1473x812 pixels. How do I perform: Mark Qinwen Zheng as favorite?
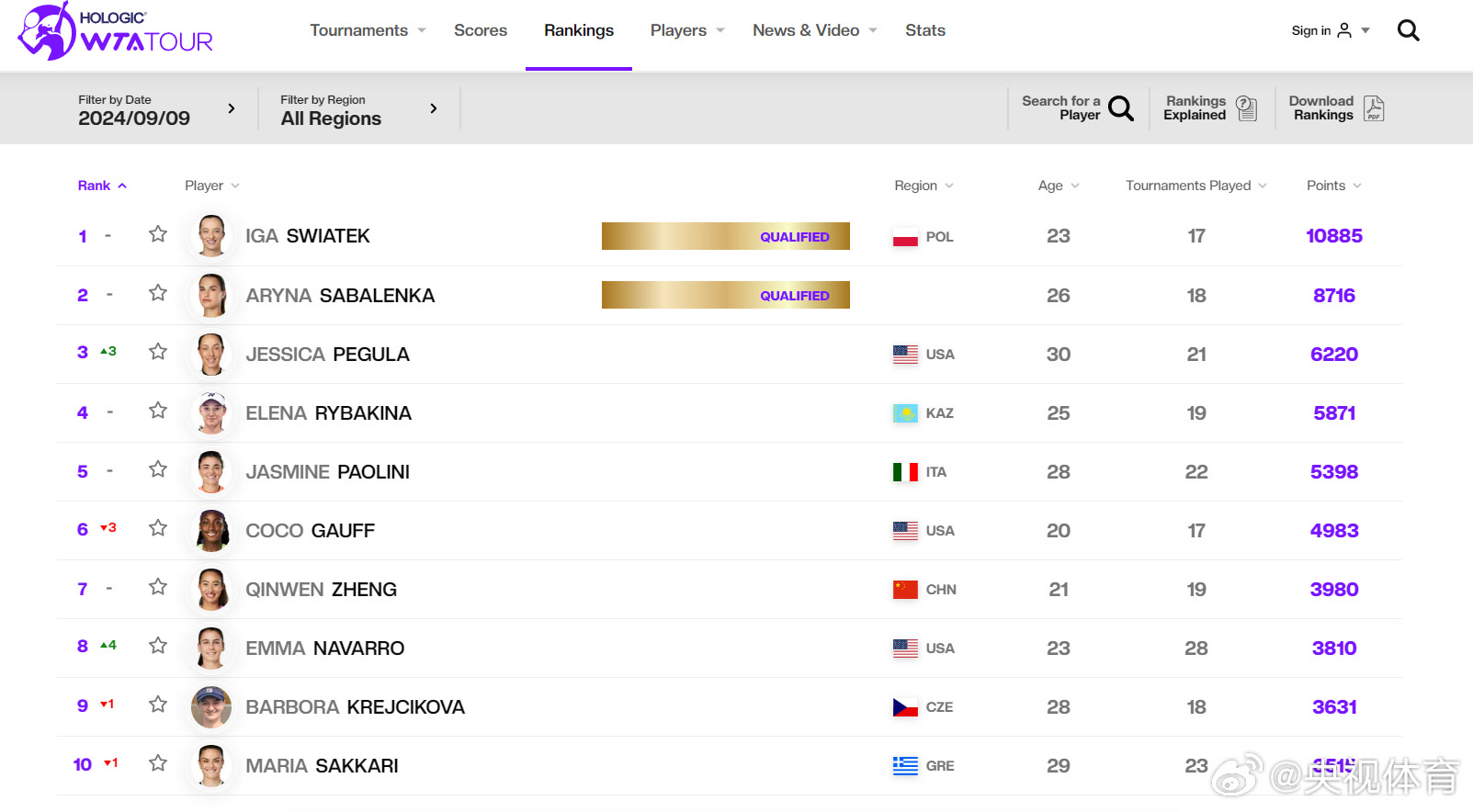point(158,587)
